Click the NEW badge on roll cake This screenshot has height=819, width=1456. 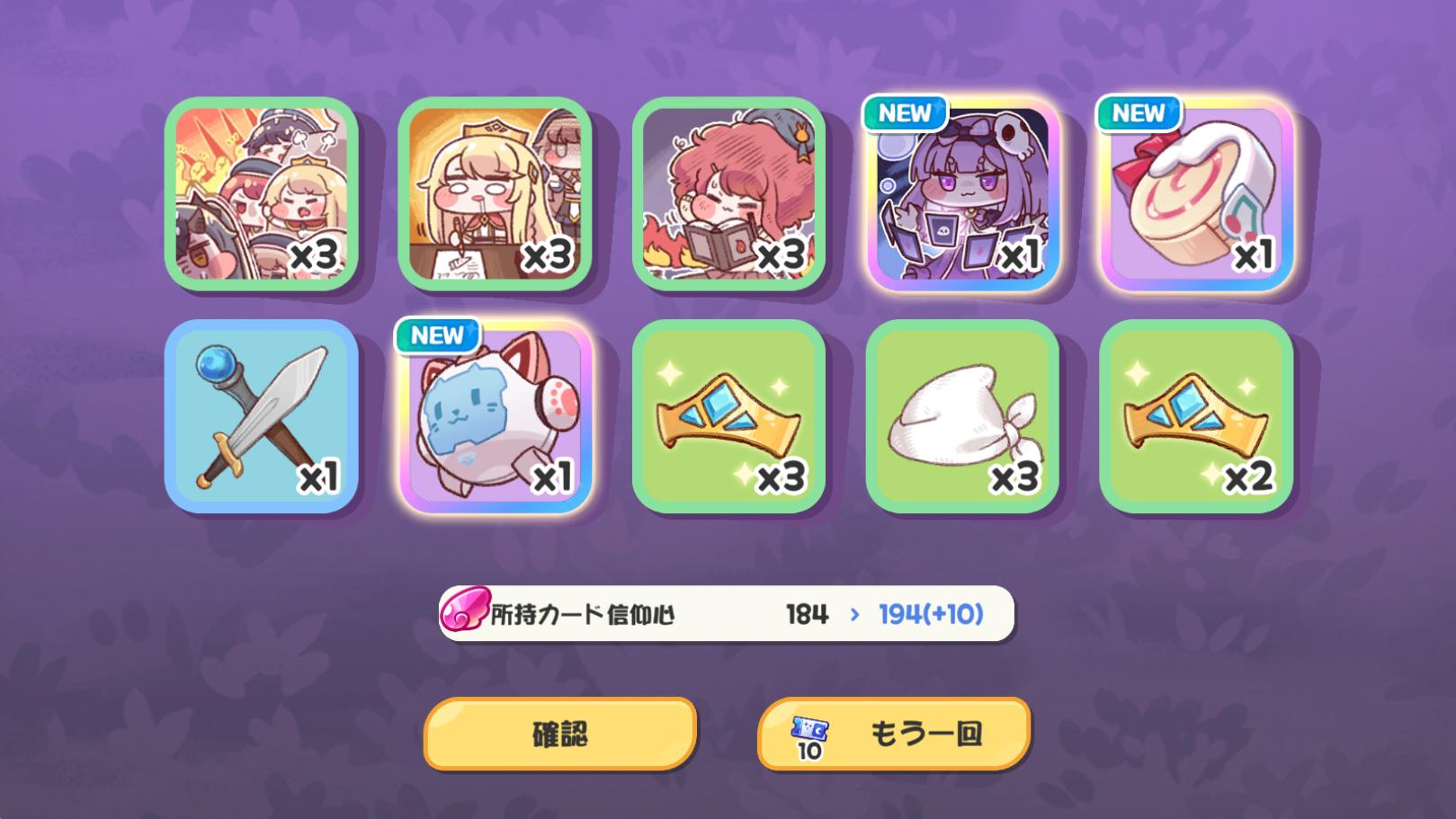coord(1139,113)
